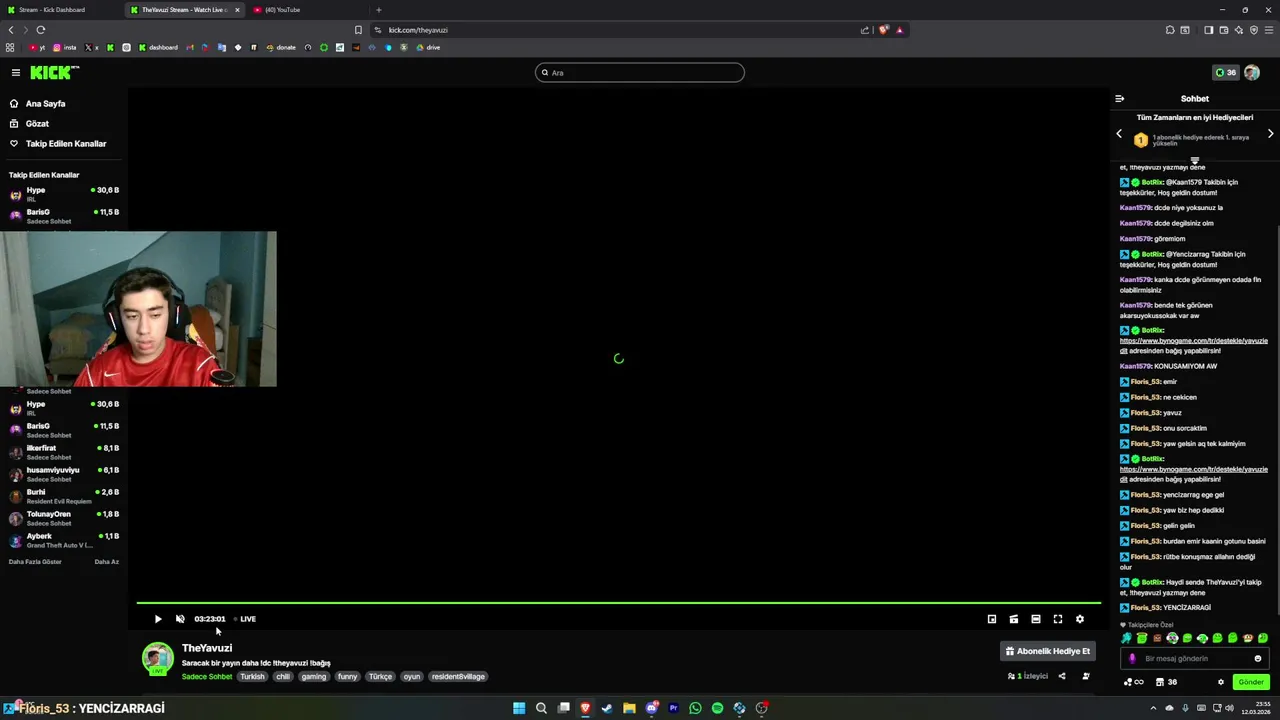Click the Ara search field
Screen dimensions: 1280x720
click(x=640, y=72)
